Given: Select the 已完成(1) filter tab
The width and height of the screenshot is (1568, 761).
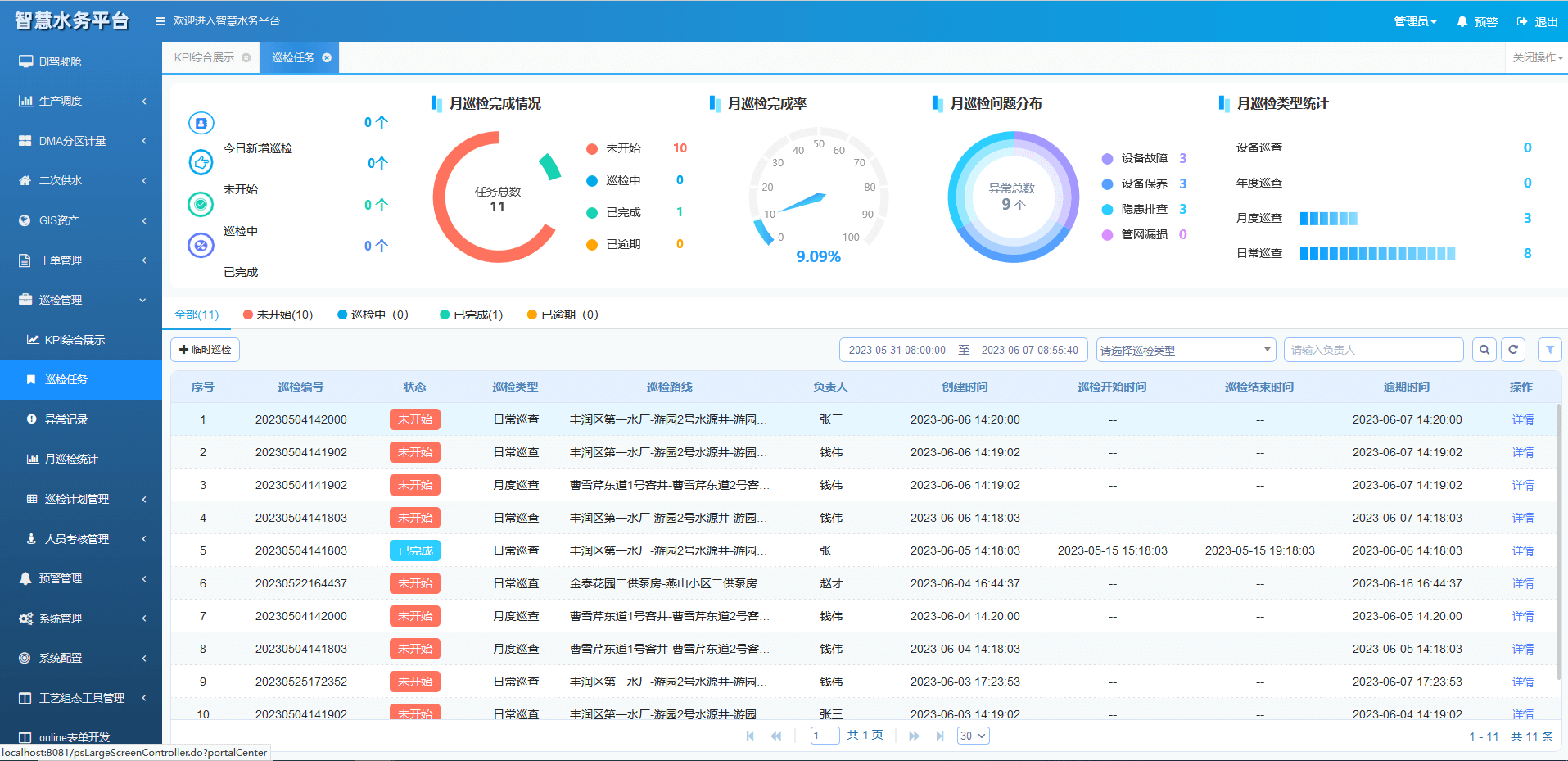Looking at the screenshot, I should pos(472,315).
